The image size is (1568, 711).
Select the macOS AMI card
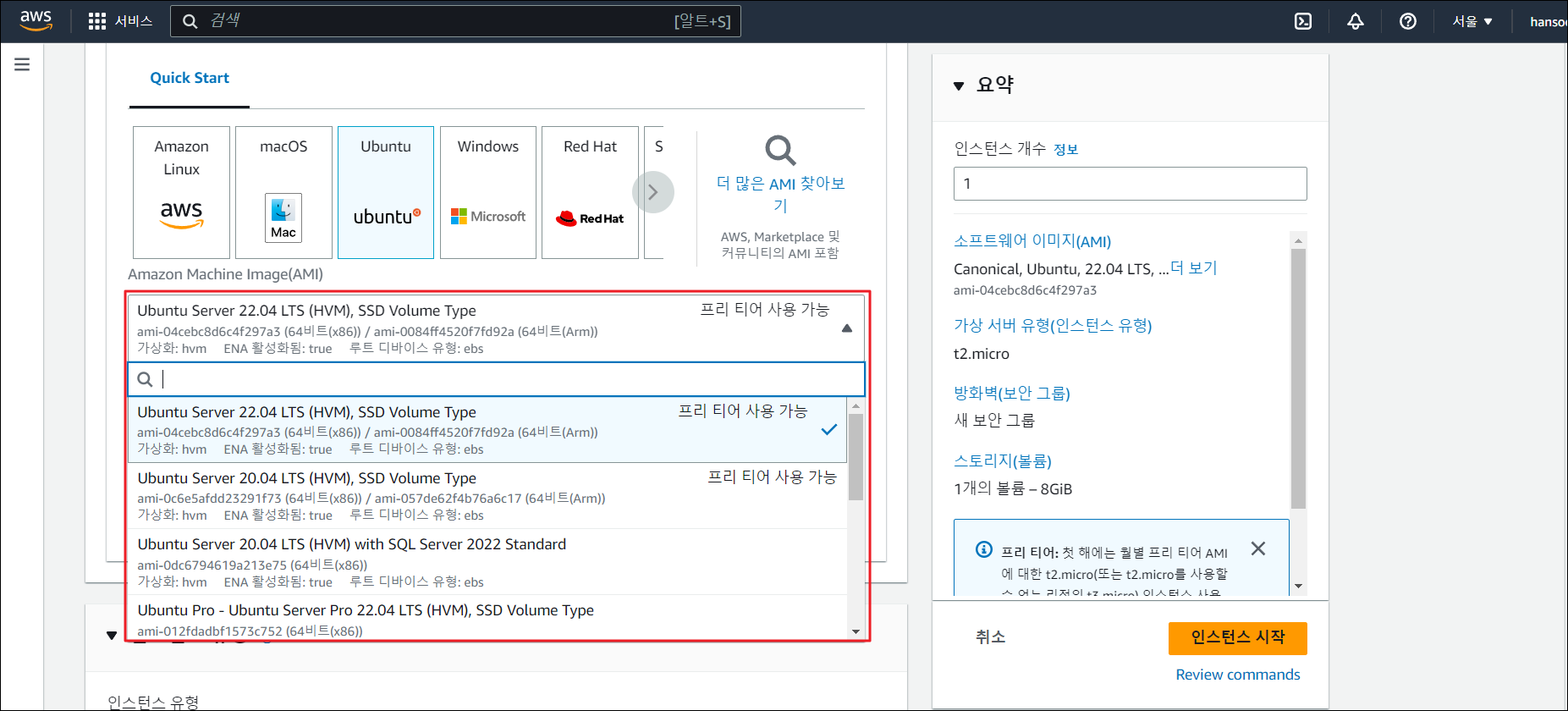tap(283, 192)
